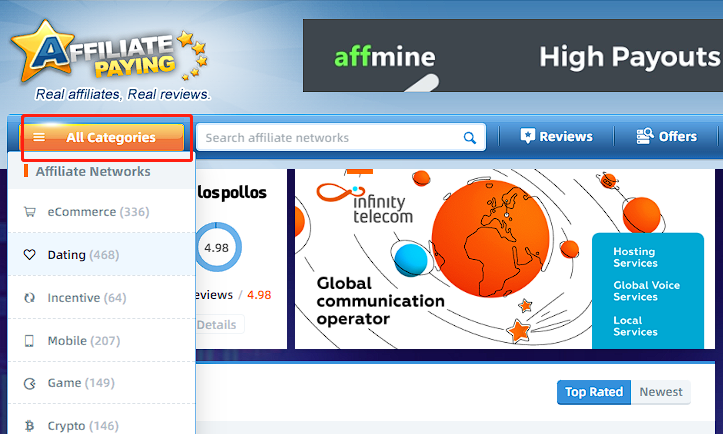The width and height of the screenshot is (723, 434).
Task: Open the Incentive (64) category
Action: coord(102,298)
